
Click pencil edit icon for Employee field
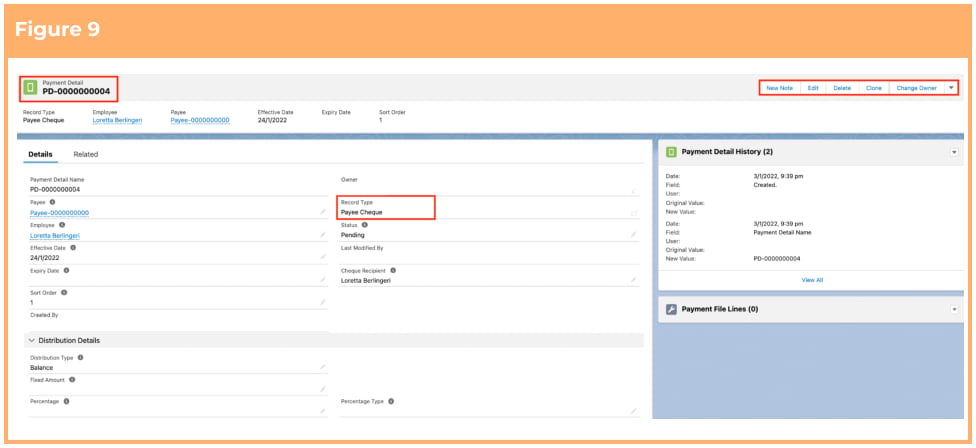322,235
